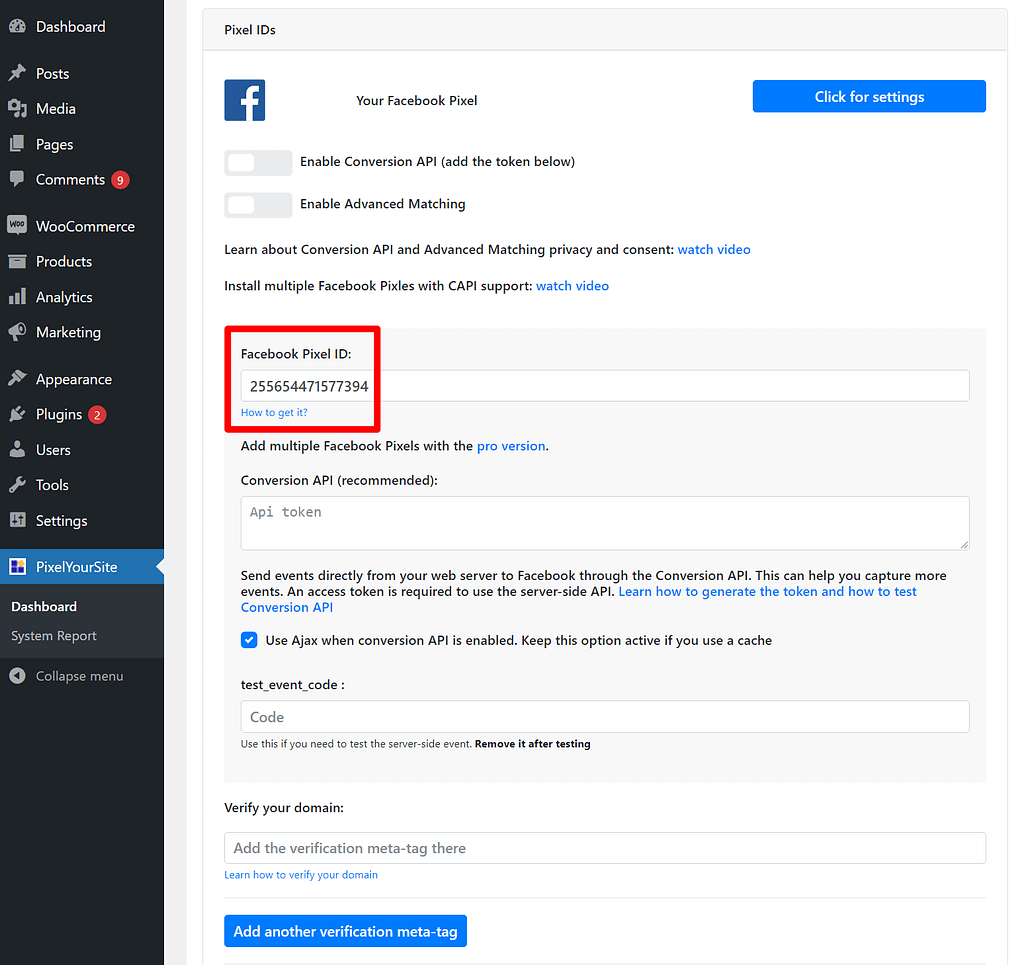Click the Appearance paintbrush icon
This screenshot has height=965, width=1024.
point(18,379)
